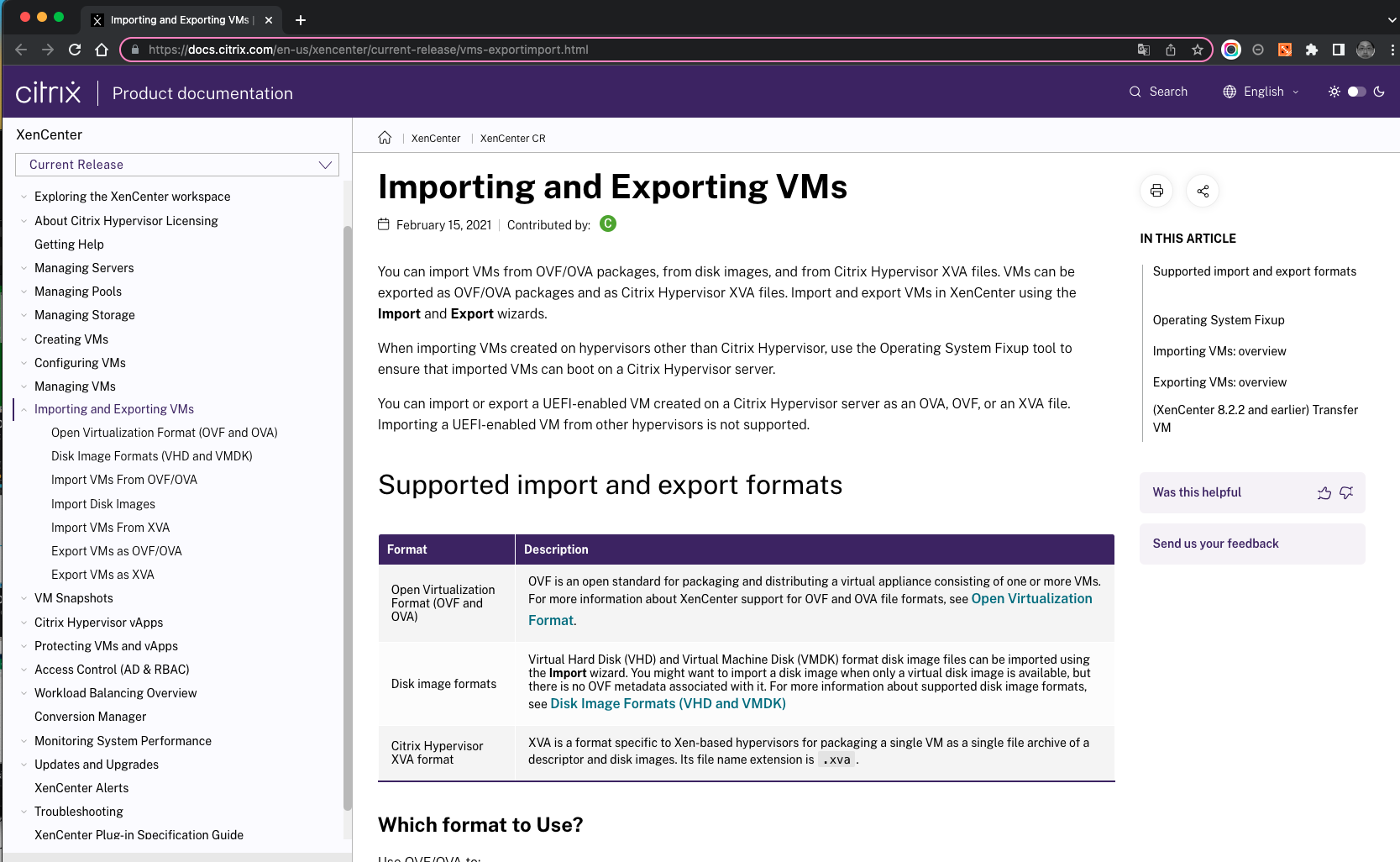Viewport: 1400px width, 862px height.
Task: Click the share icon in address bar
Action: point(1171,50)
